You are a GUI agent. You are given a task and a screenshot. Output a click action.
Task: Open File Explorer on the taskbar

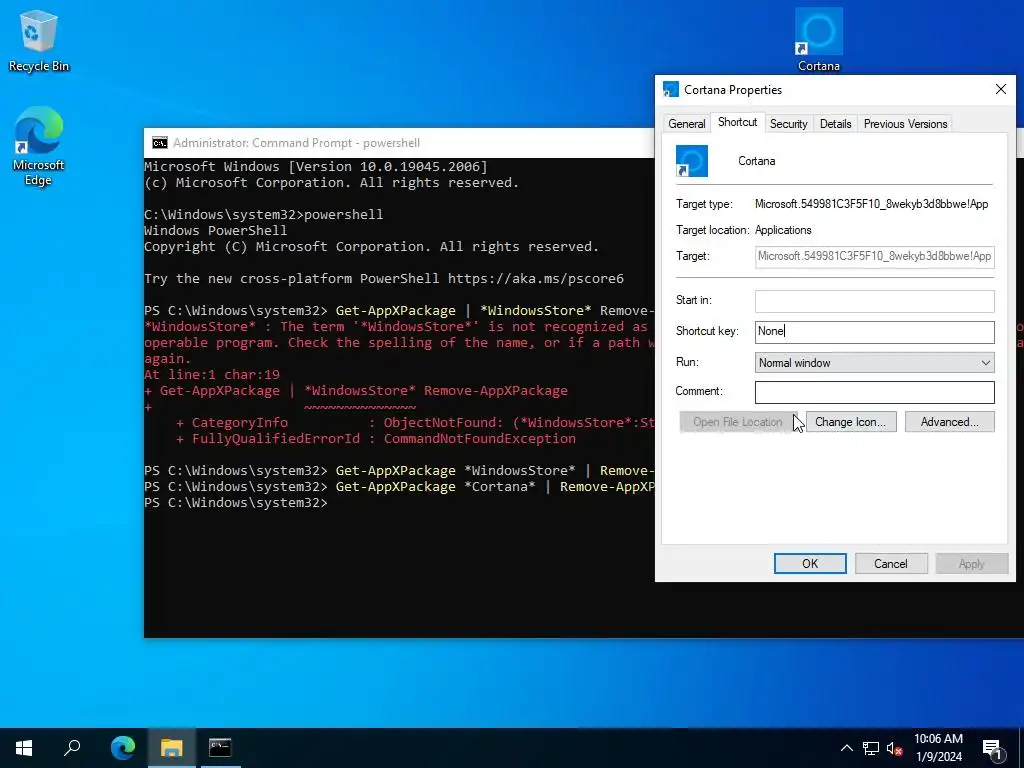[x=172, y=748]
